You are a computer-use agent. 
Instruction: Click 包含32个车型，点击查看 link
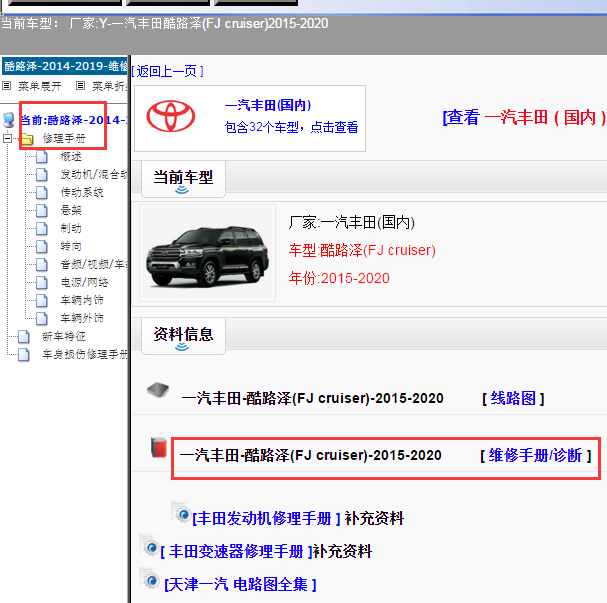291,127
